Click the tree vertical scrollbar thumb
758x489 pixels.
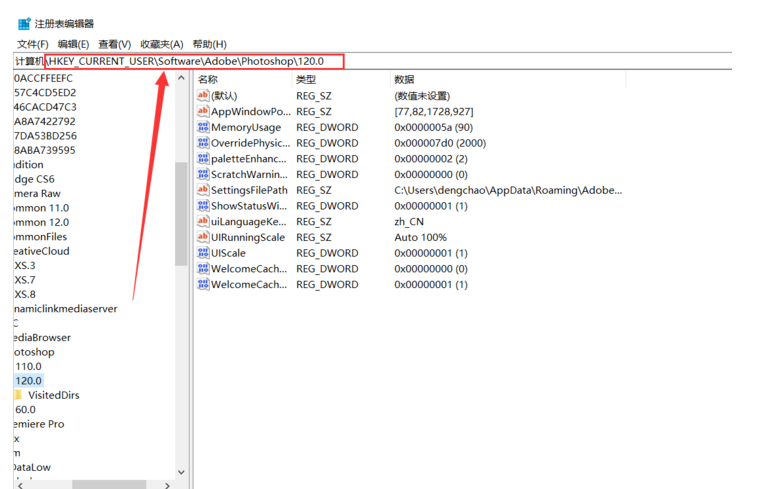tap(181, 214)
